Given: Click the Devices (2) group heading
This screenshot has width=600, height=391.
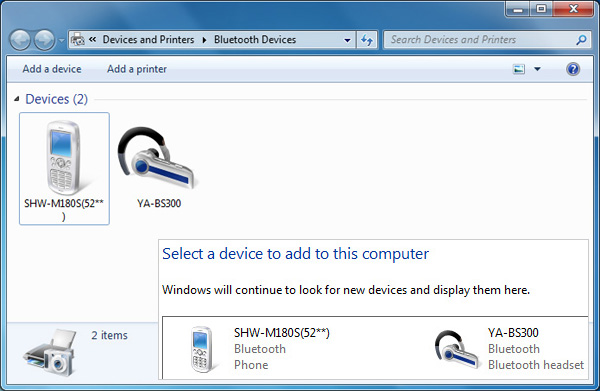Looking at the screenshot, I should [57, 99].
